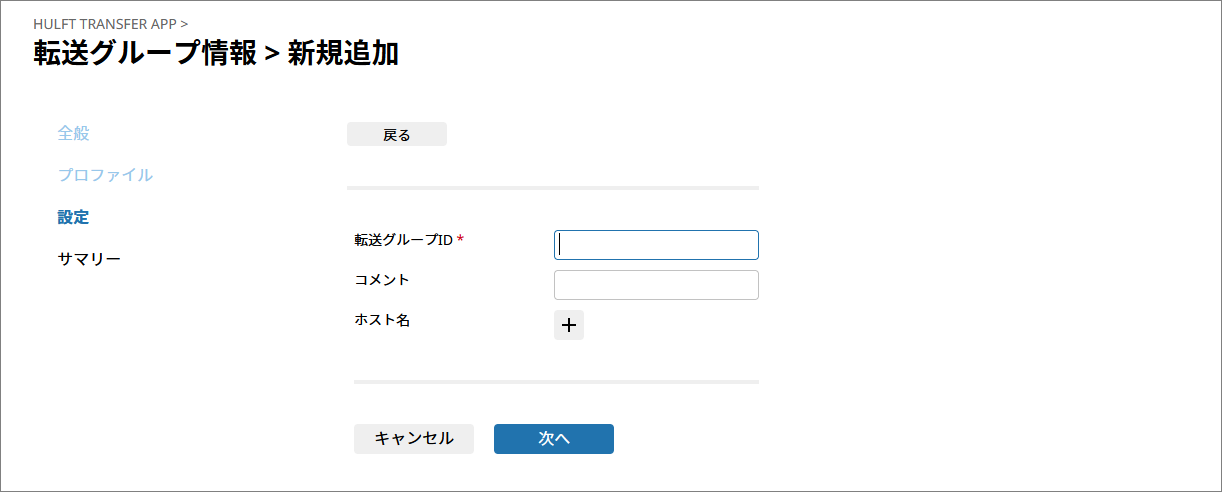Click the HULFT TRANSFER APP breadcrumb

click(x=104, y=23)
